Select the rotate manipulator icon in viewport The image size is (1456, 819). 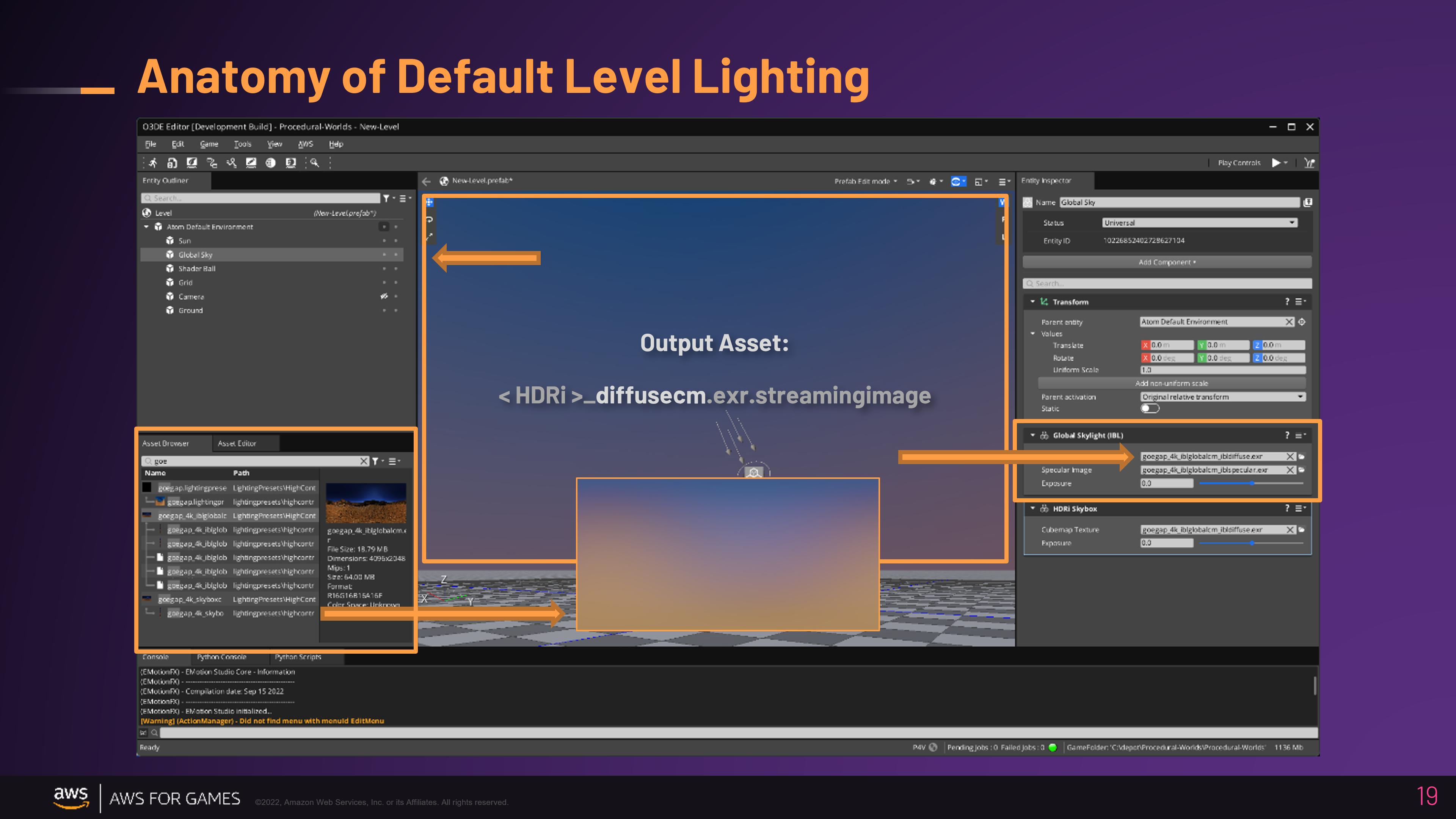[x=430, y=219]
